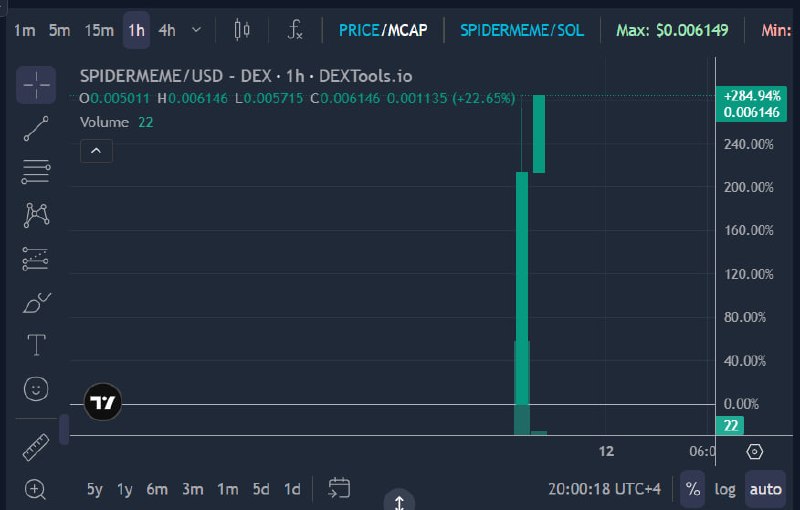Toggle the log scale option
The width and height of the screenshot is (800, 510).
tap(725, 489)
